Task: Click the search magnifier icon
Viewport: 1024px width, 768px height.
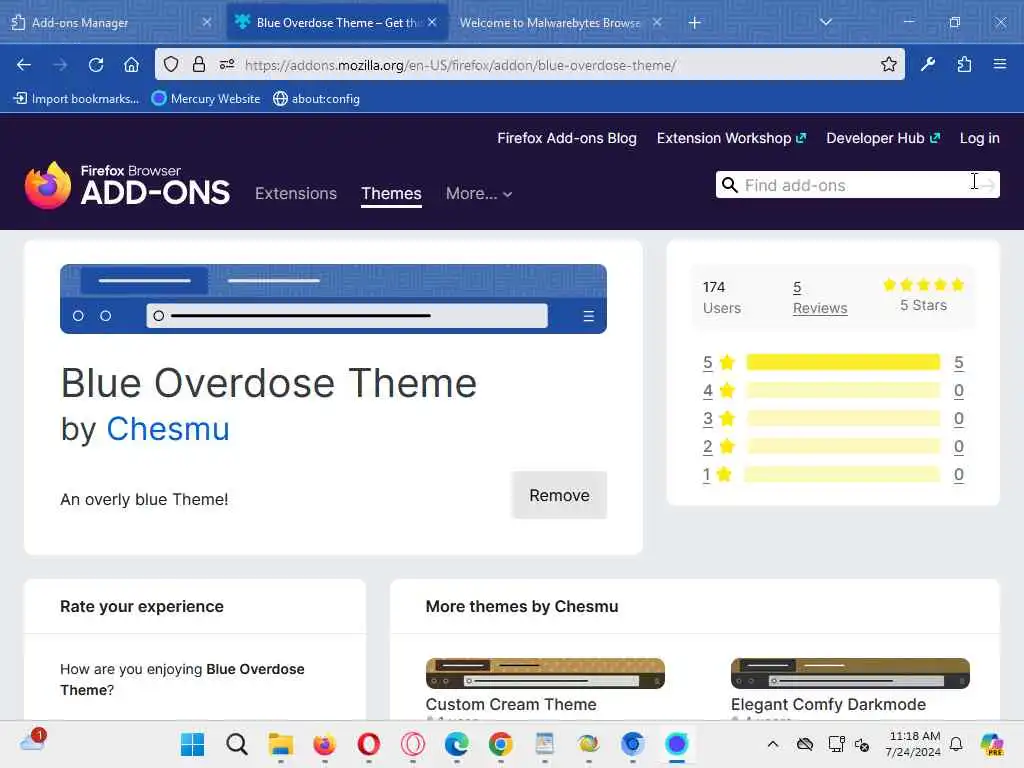Action: 729,185
